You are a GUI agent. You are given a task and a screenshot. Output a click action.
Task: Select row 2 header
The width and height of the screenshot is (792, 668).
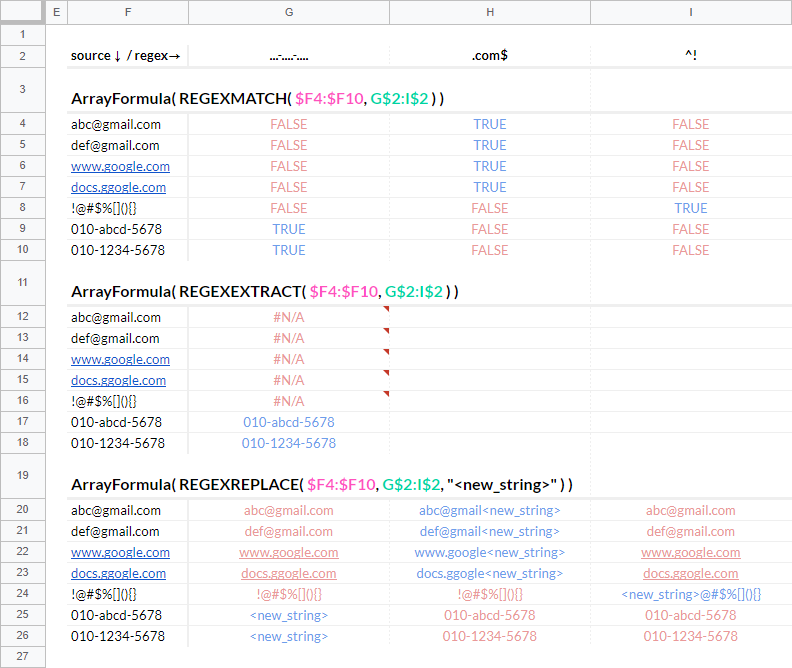tap(22, 56)
